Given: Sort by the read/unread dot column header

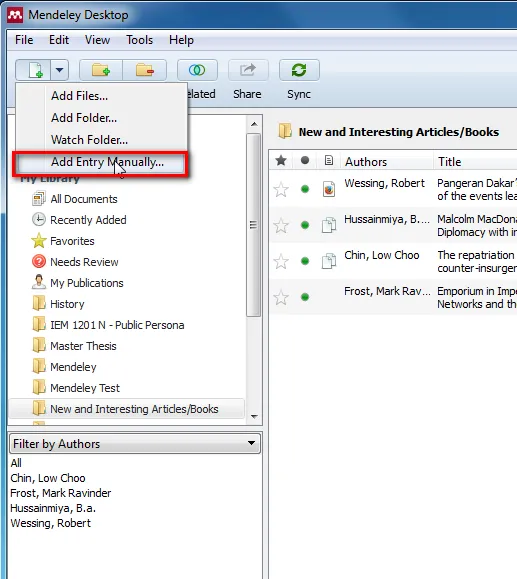Looking at the screenshot, I should tap(305, 161).
